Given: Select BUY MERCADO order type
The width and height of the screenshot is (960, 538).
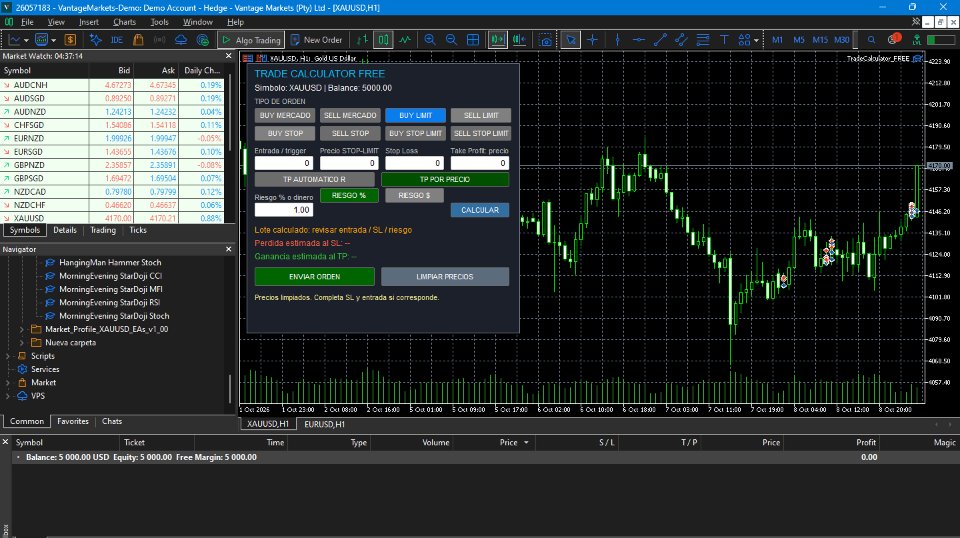Looking at the screenshot, I should click(x=285, y=115).
